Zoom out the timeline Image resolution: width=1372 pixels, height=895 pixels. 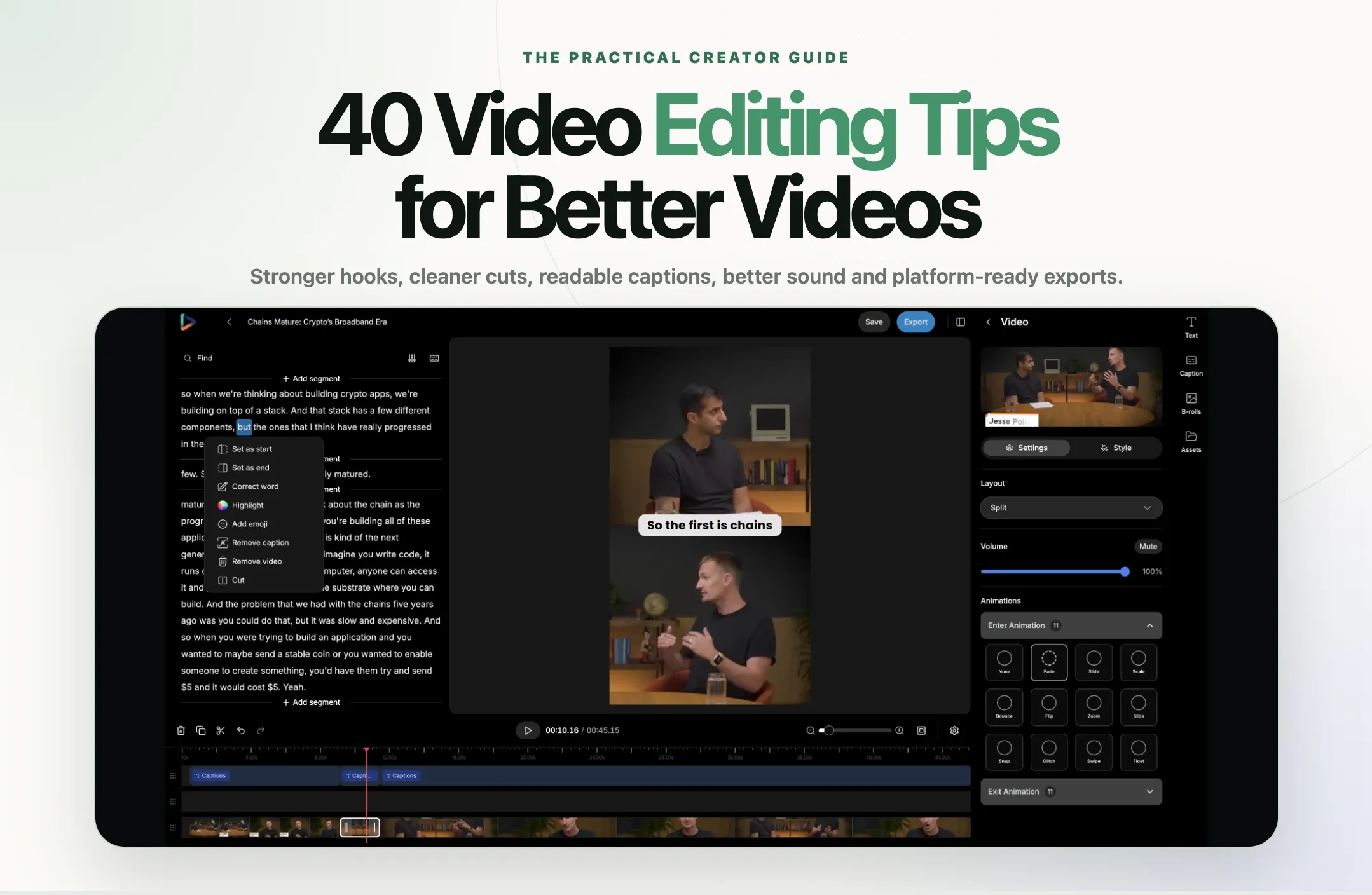click(x=811, y=730)
